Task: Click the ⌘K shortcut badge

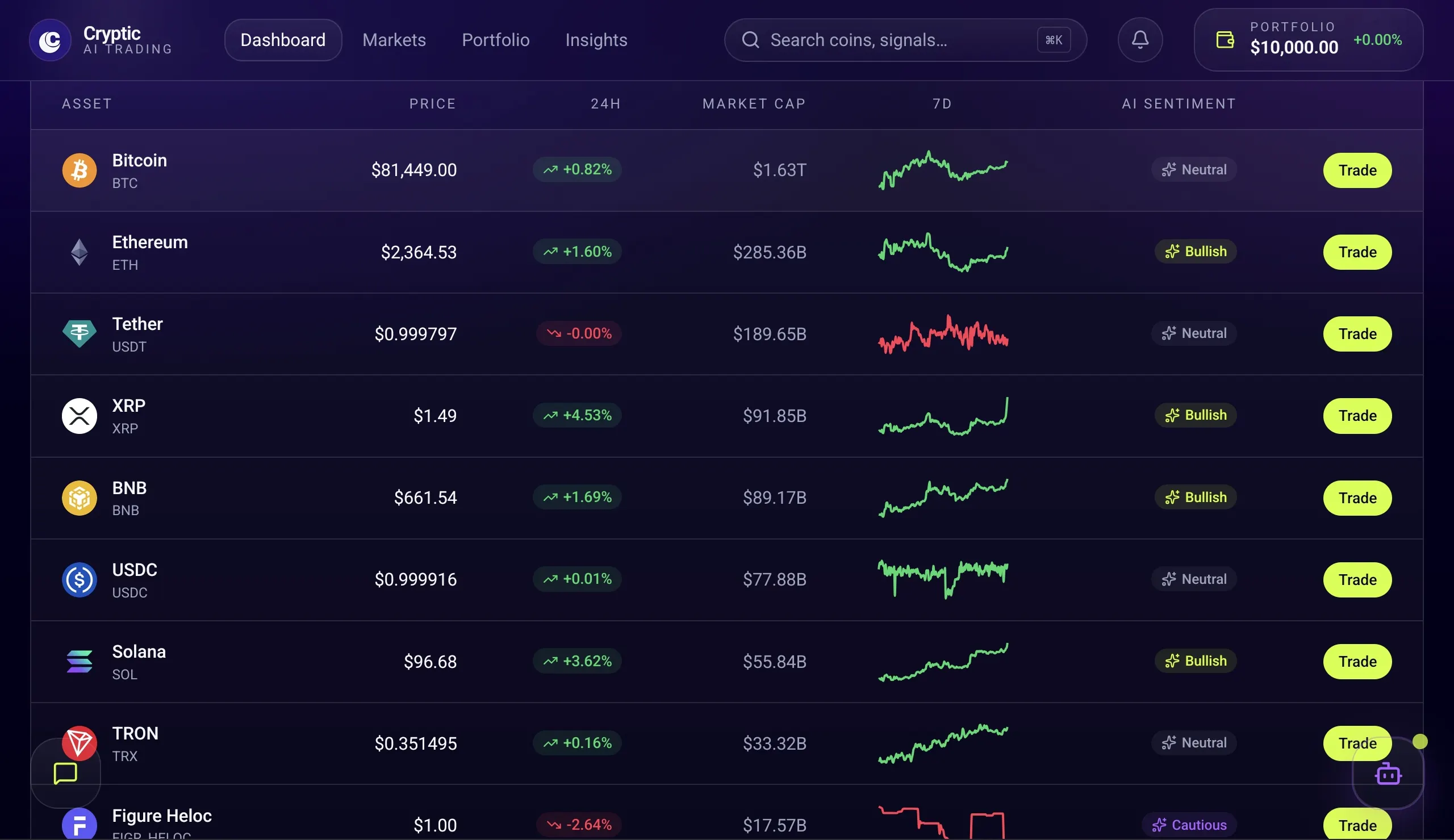Action: (1054, 40)
